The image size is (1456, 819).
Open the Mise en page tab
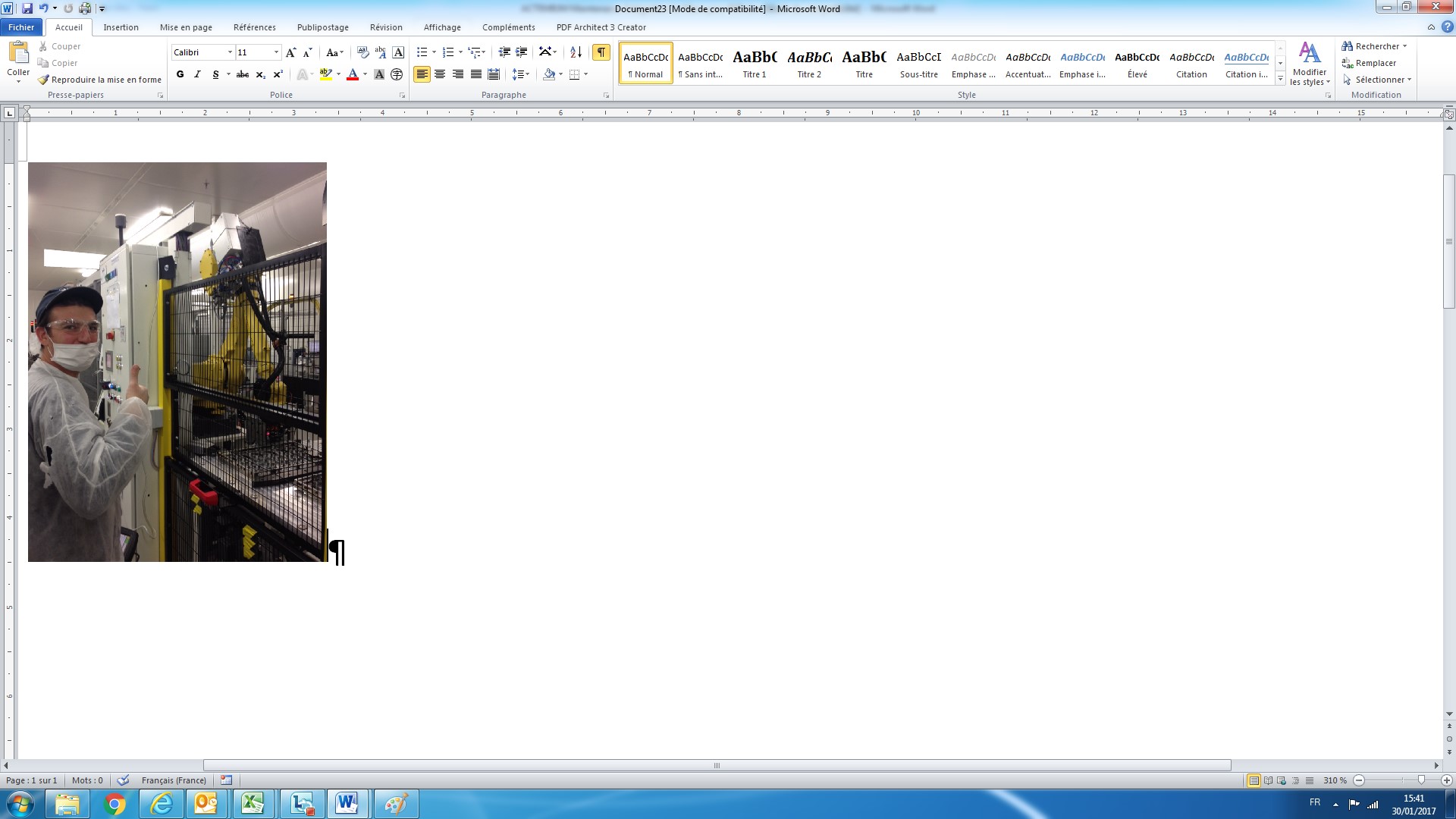[x=186, y=27]
